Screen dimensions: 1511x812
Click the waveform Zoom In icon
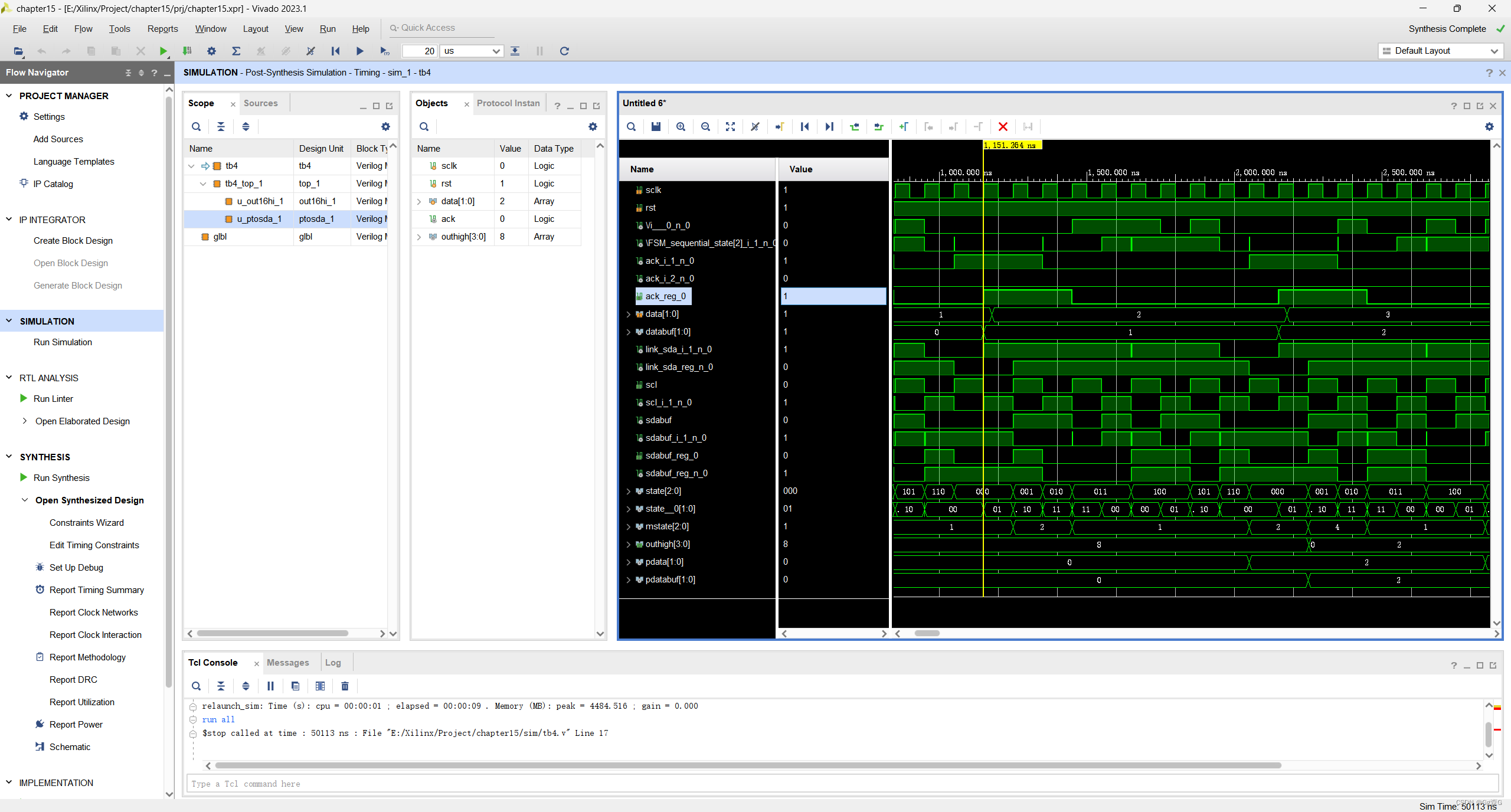(681, 126)
